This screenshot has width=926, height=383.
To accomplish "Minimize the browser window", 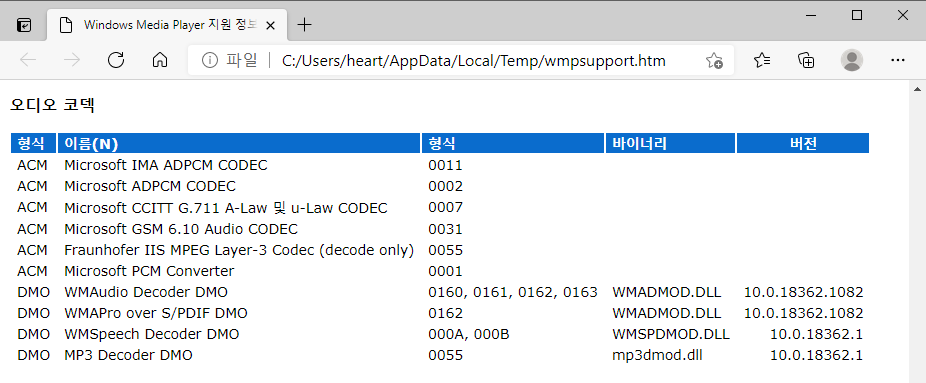I will pyautogui.click(x=811, y=16).
